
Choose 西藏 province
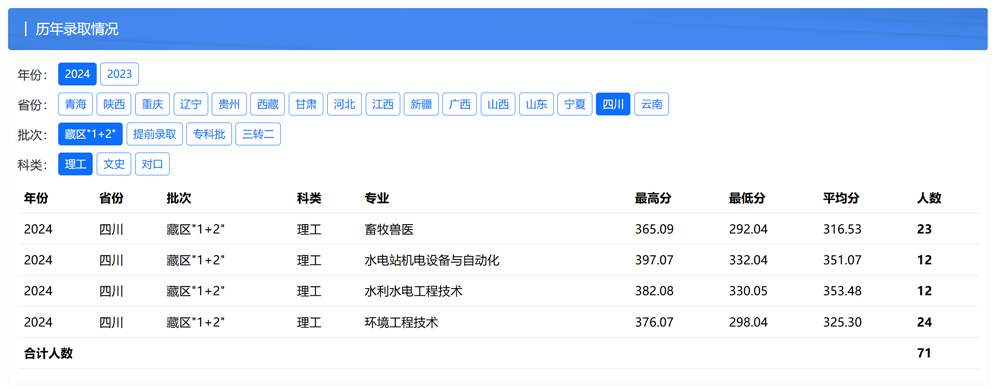267,105
